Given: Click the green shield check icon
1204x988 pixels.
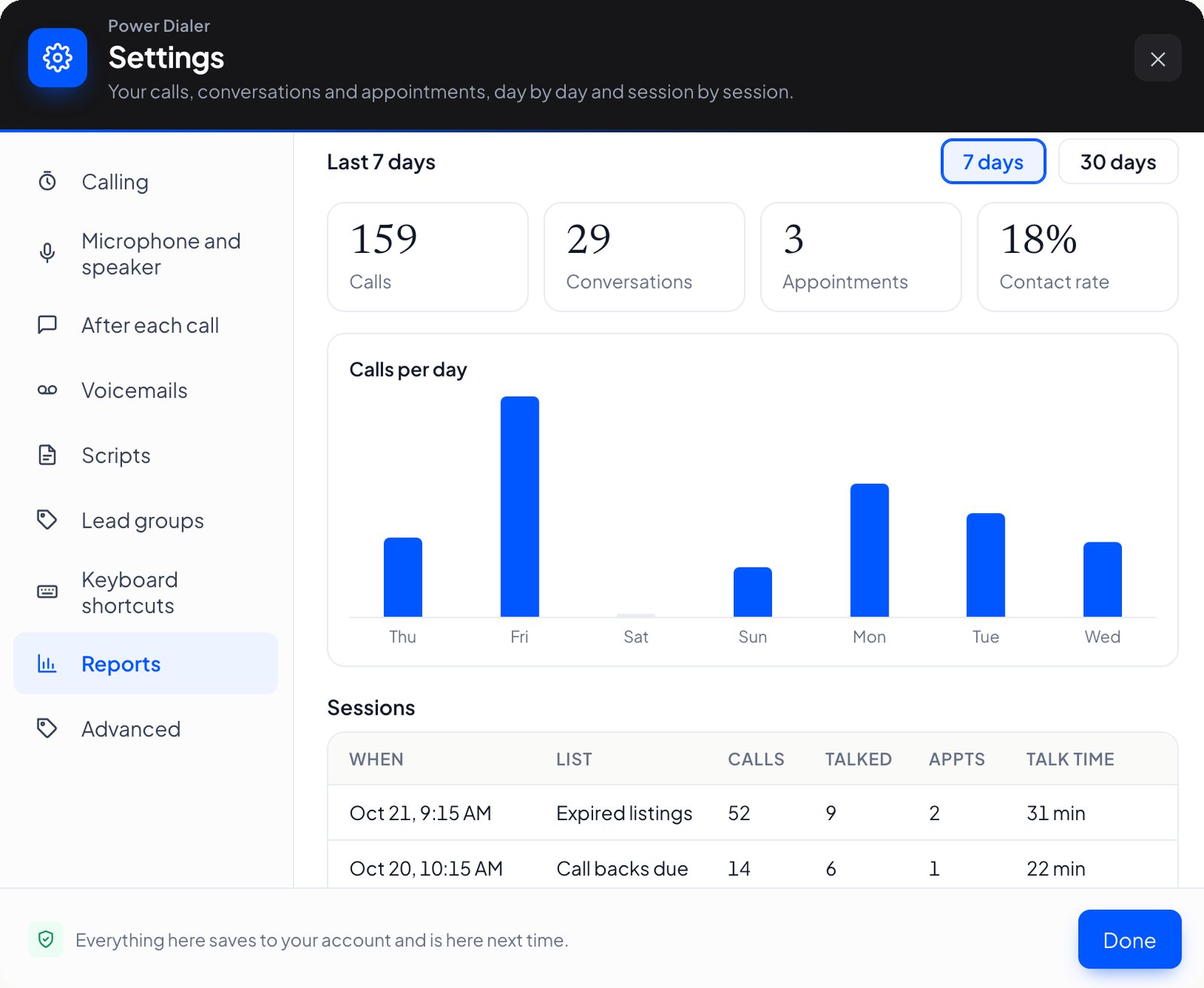Looking at the screenshot, I should [x=46, y=939].
